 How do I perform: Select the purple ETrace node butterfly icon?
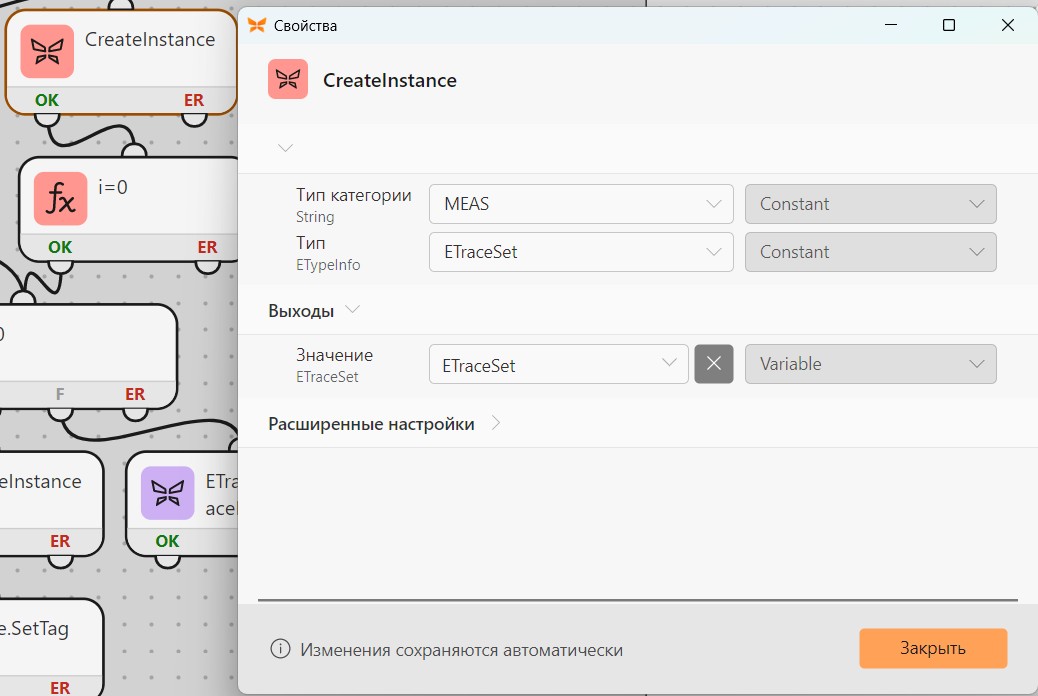tap(167, 493)
